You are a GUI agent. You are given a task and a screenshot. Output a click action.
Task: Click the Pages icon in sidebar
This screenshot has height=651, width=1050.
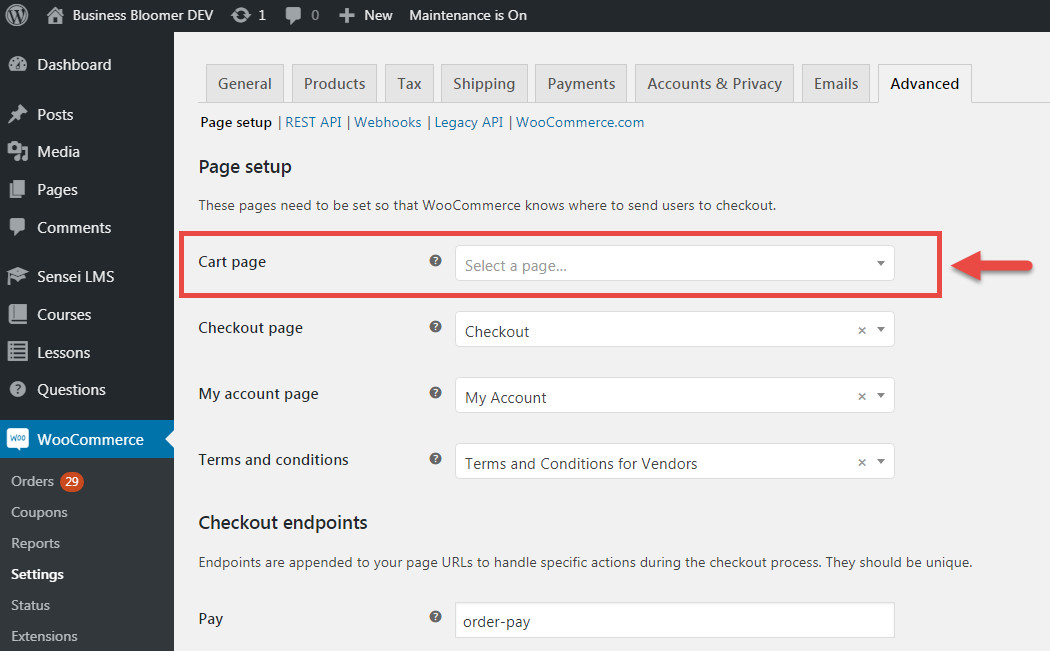coord(18,190)
